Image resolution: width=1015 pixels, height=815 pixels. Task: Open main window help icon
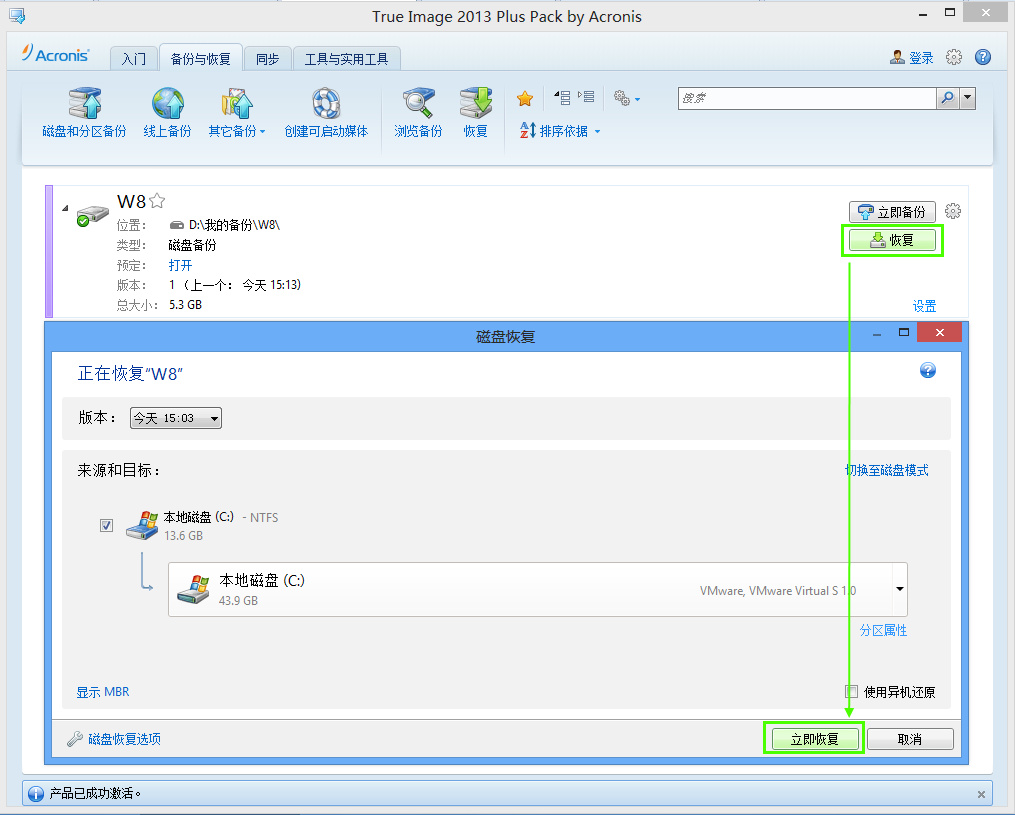click(983, 57)
